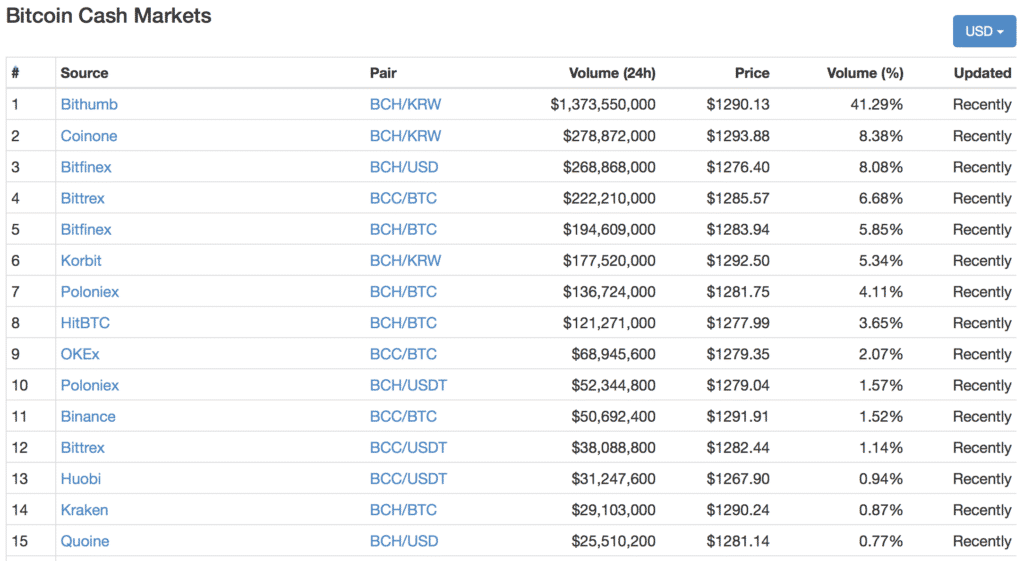
Task: Sort by the Updated column header
Action: (982, 73)
